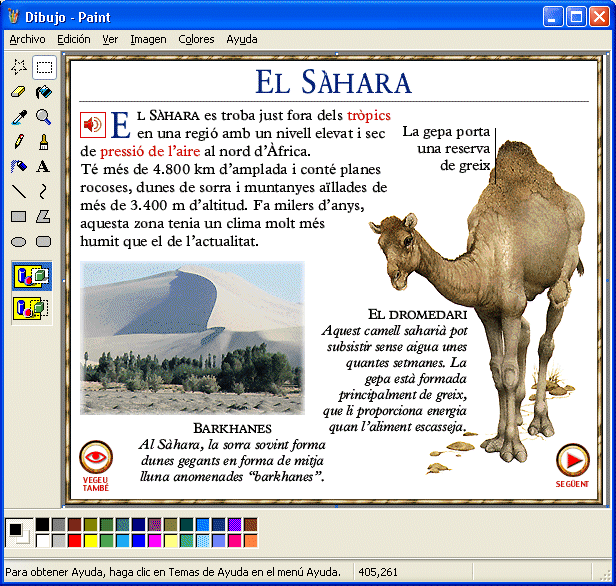Click the foreground/background color indicator box
The width and height of the screenshot is (616, 586).
coord(19,533)
